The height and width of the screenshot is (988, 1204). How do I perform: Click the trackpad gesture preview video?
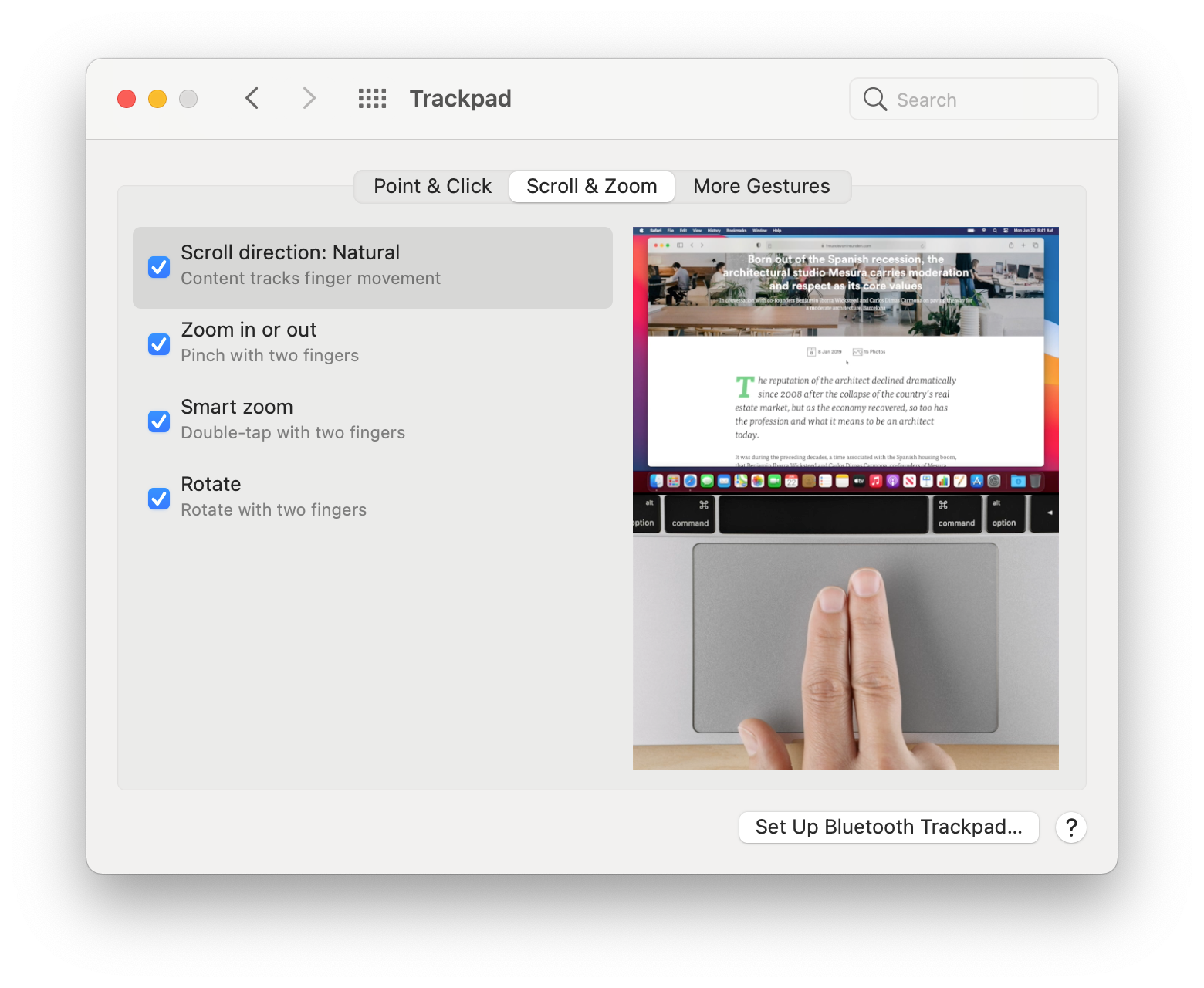(x=846, y=499)
